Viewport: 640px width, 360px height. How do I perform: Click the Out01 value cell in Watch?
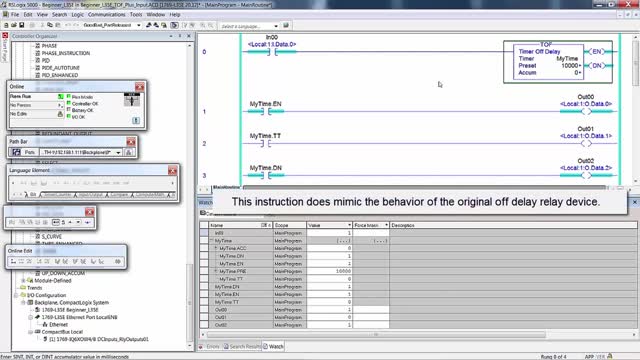[x=329, y=318]
